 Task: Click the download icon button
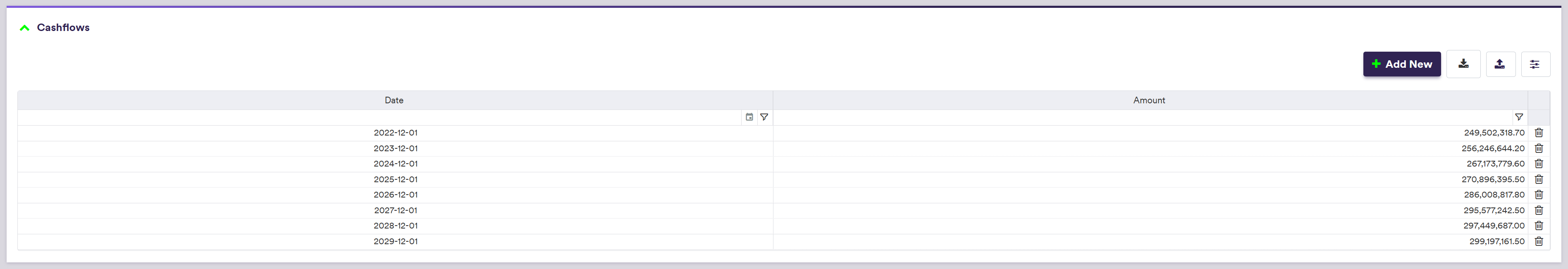[1463, 64]
